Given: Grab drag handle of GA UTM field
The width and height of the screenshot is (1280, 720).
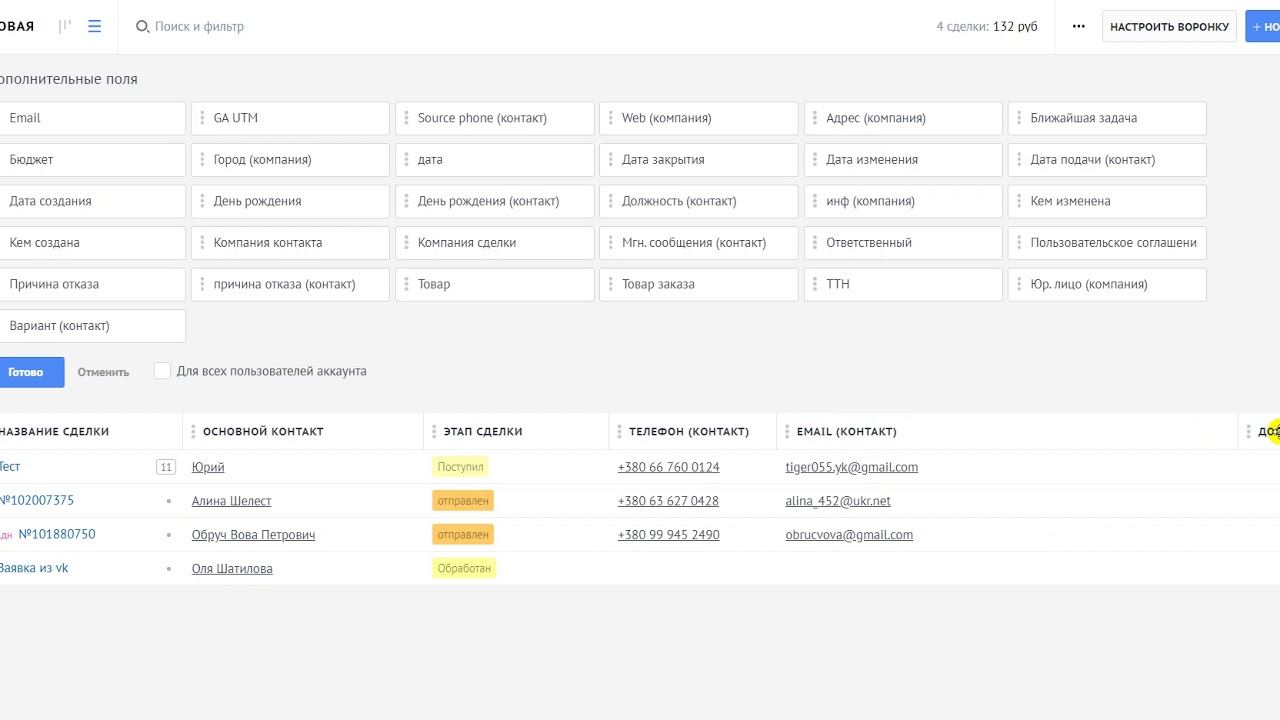Looking at the screenshot, I should (x=202, y=118).
